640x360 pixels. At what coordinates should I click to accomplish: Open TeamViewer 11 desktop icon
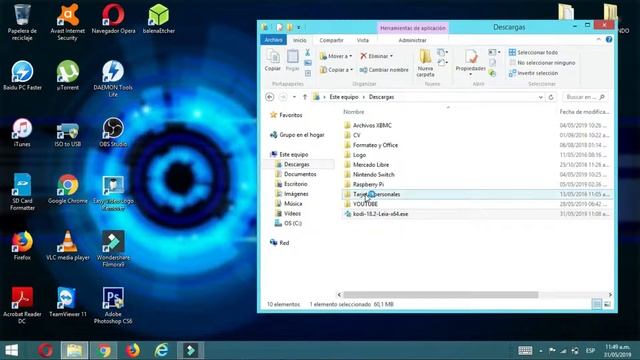point(67,302)
